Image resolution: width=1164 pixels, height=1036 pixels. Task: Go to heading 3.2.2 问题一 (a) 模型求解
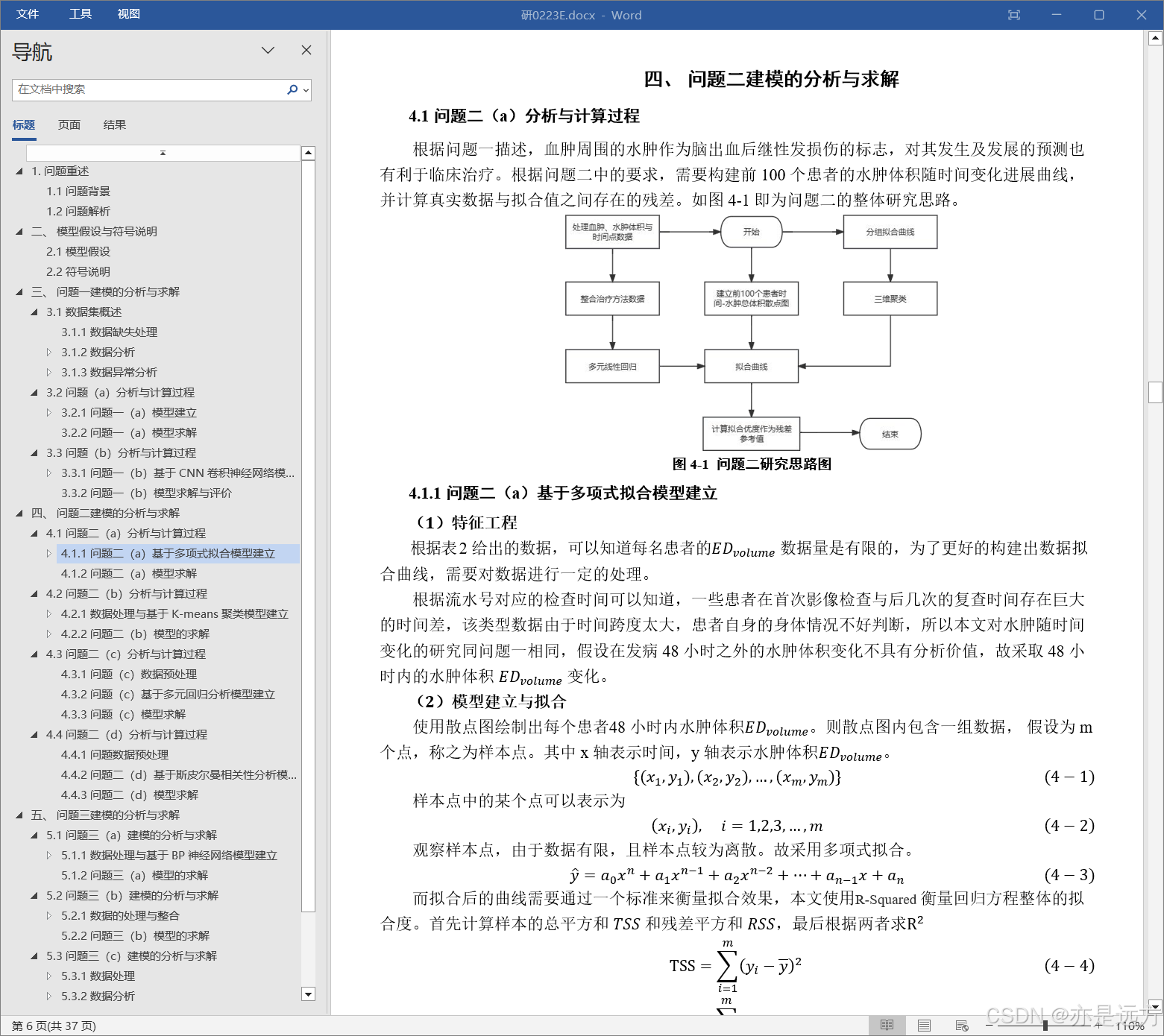coord(129,433)
